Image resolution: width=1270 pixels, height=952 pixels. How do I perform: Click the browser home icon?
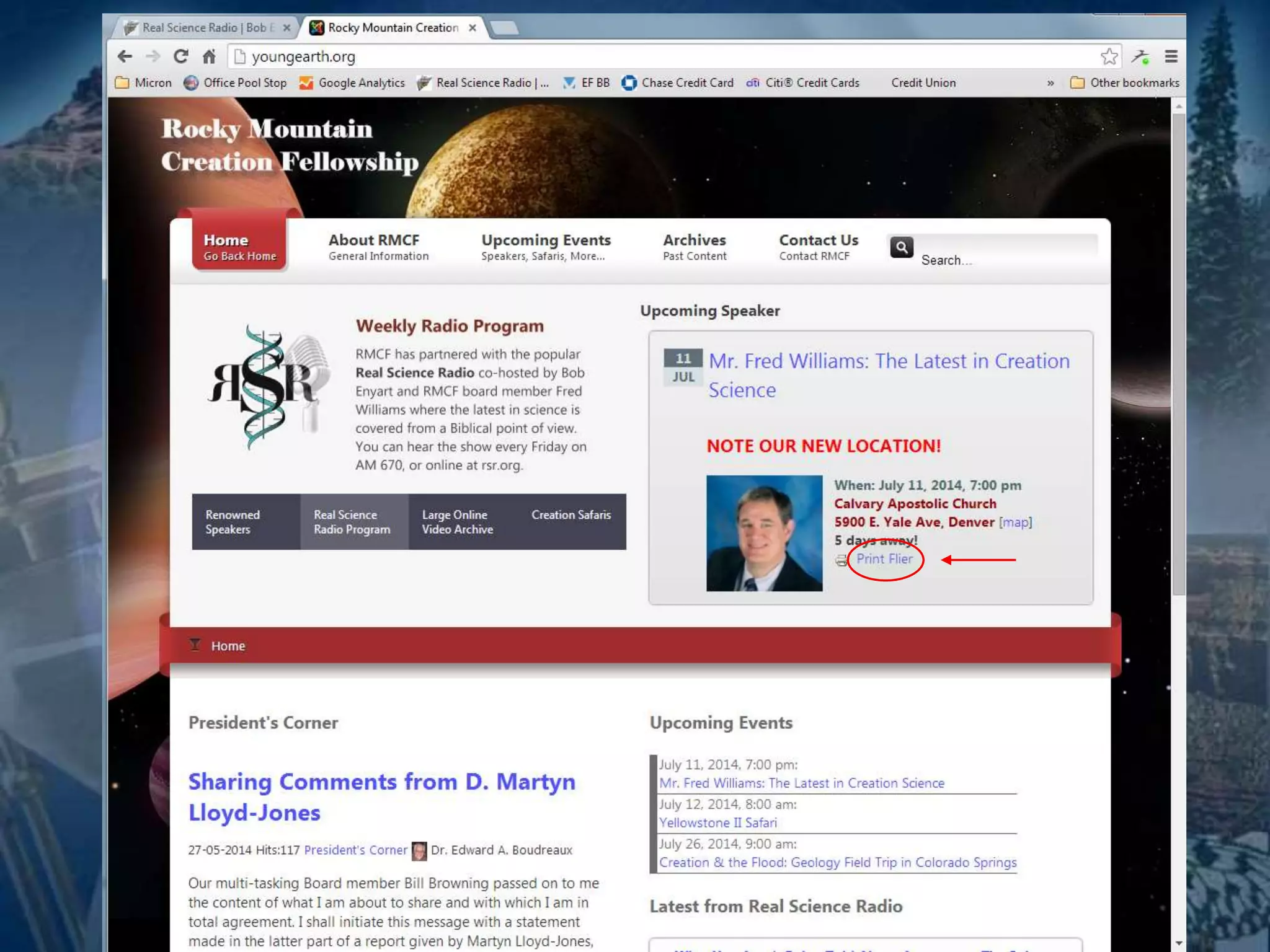[x=209, y=56]
